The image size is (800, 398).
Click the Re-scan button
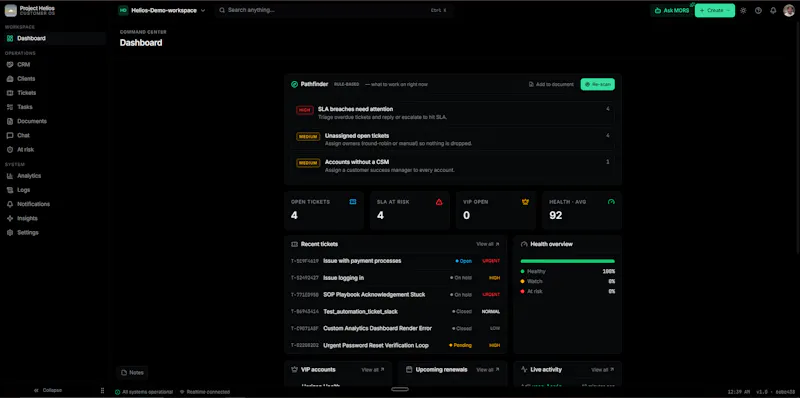click(x=597, y=84)
